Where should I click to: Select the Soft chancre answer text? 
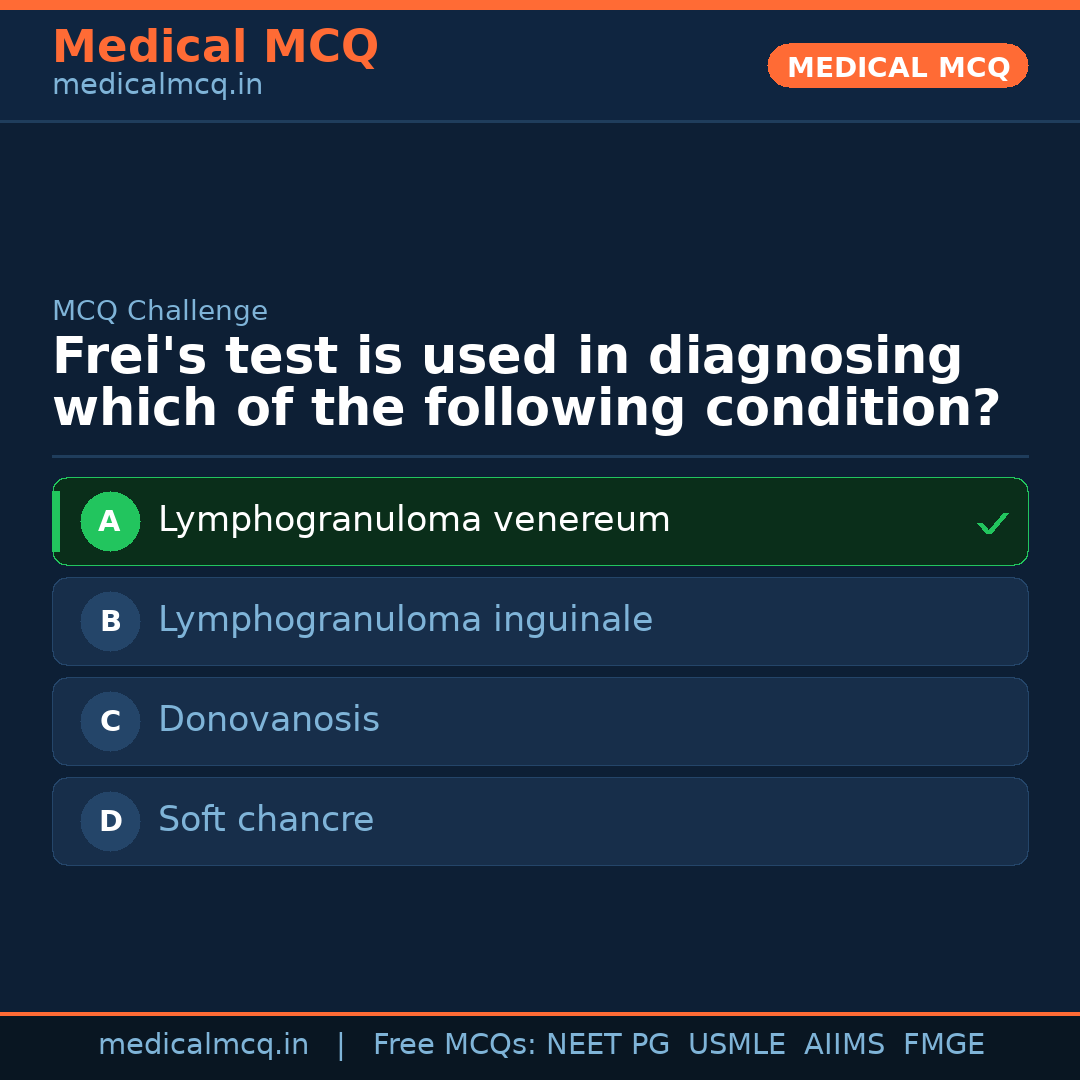click(x=266, y=820)
